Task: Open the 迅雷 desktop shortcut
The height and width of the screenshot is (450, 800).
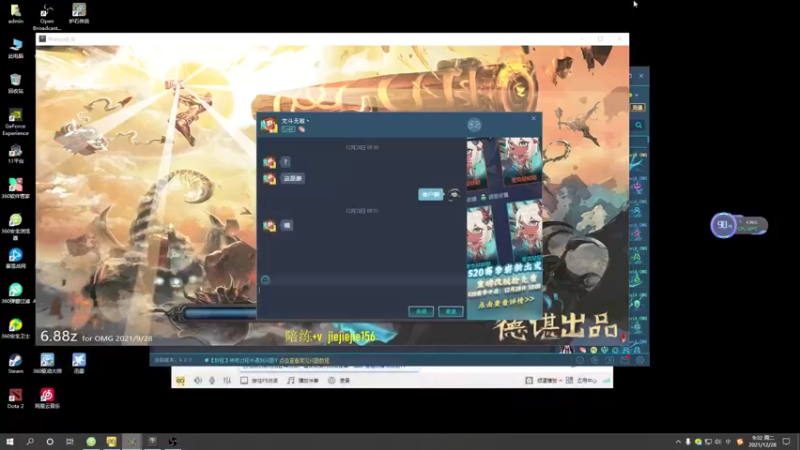Action: coord(79,364)
